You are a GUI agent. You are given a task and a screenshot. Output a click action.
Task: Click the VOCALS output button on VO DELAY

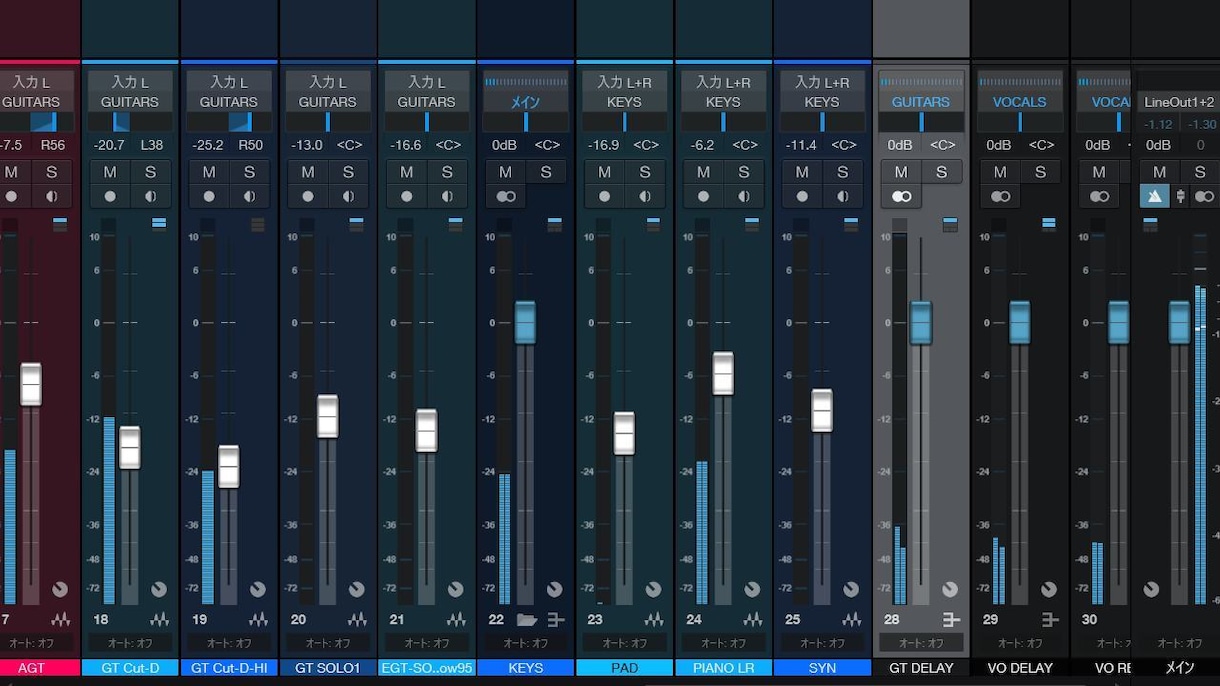[1019, 102]
